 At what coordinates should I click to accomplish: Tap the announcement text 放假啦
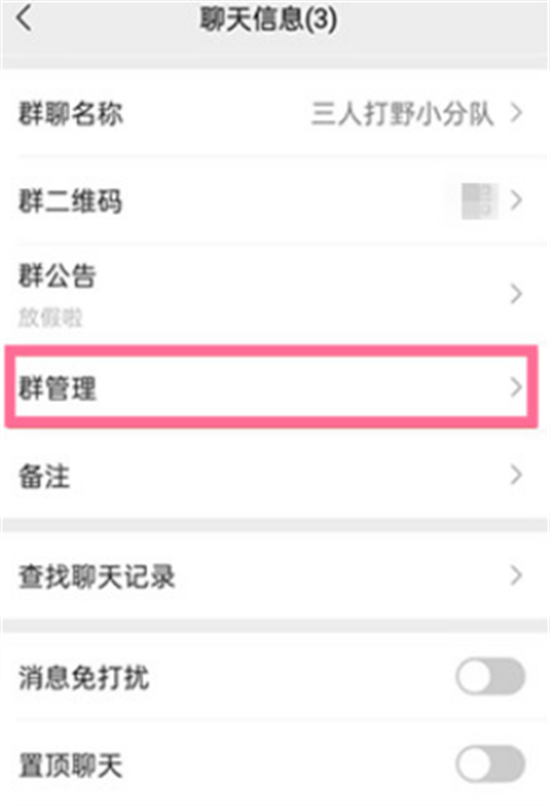(x=50, y=317)
